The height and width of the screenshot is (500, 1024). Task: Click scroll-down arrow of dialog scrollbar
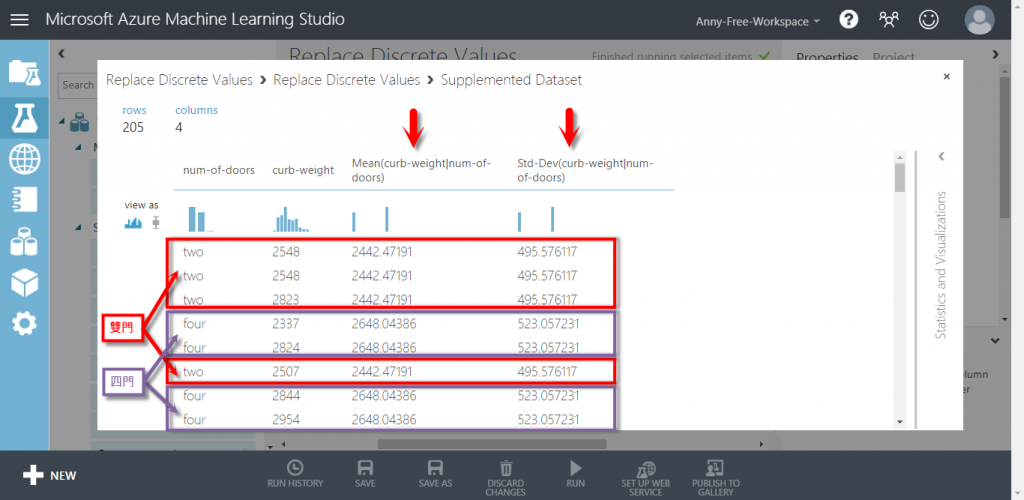pos(900,422)
